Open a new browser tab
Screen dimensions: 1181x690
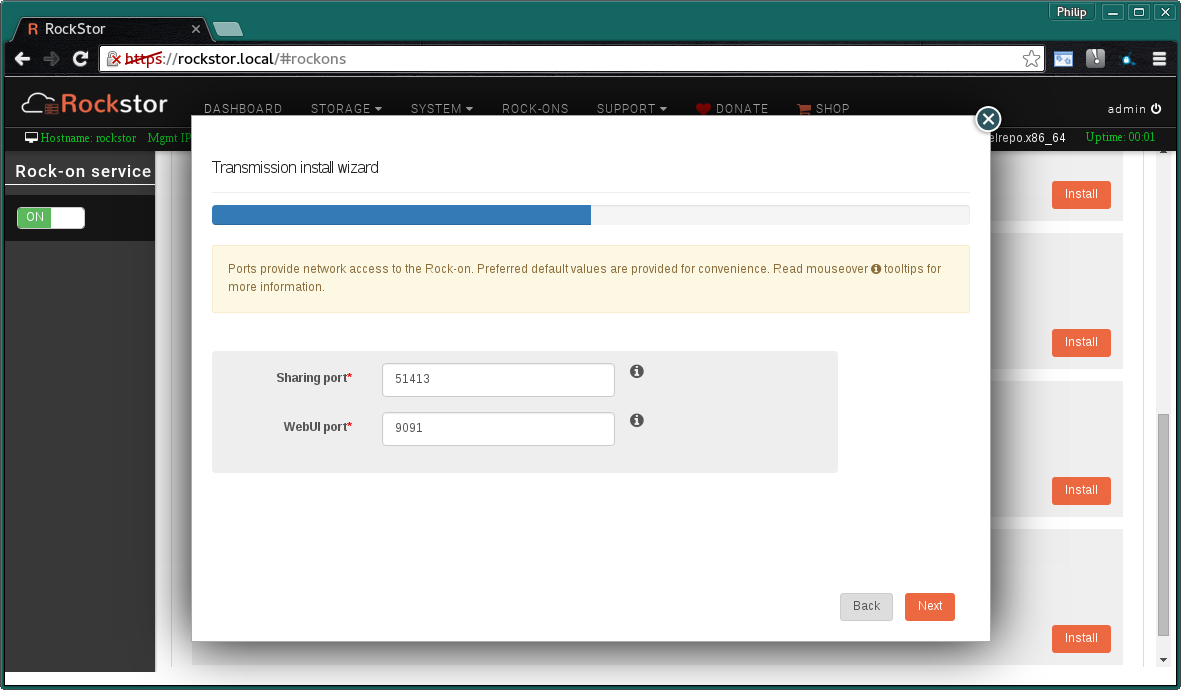[x=227, y=29]
